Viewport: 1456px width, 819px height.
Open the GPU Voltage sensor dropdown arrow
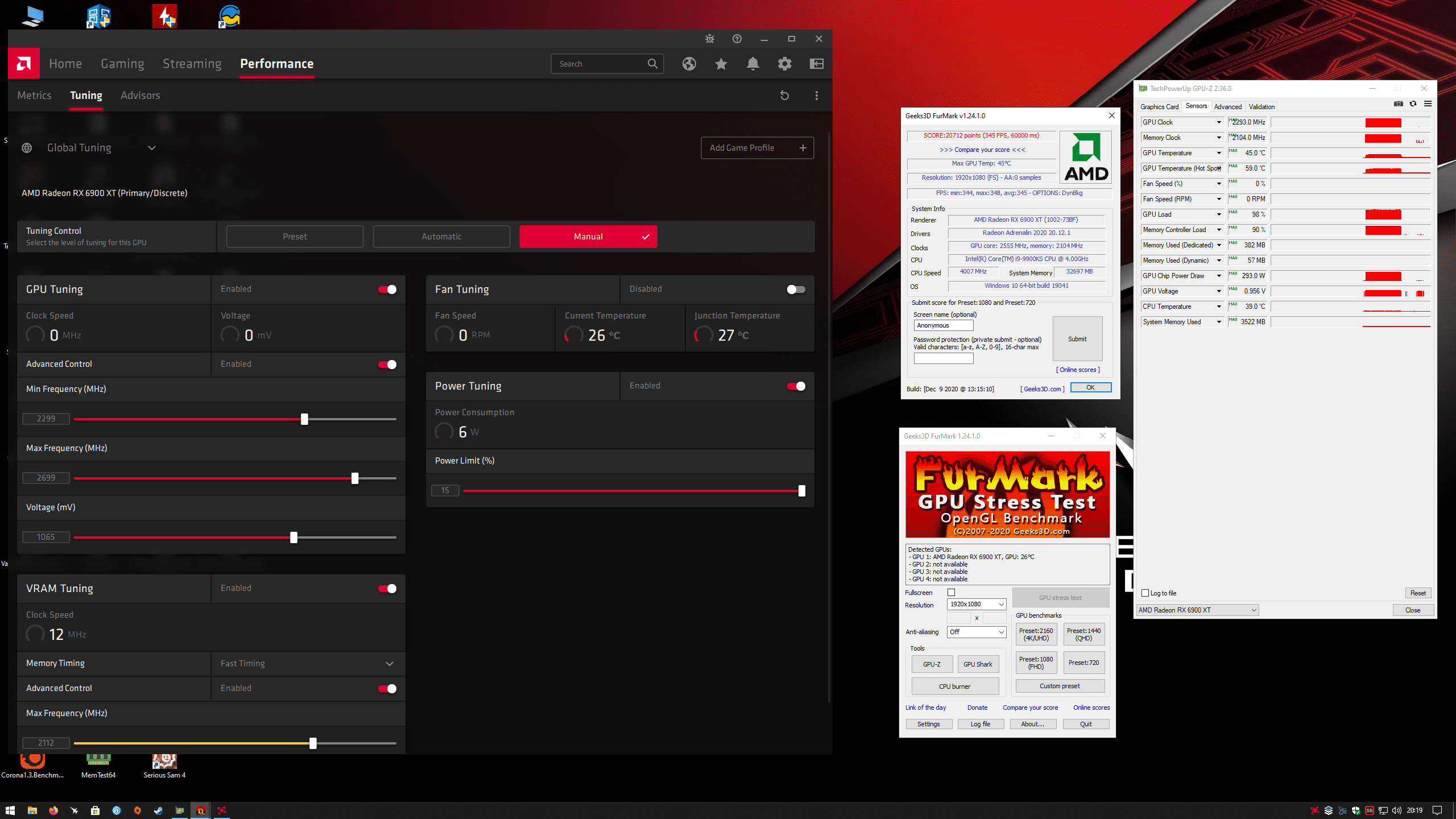click(x=1219, y=291)
